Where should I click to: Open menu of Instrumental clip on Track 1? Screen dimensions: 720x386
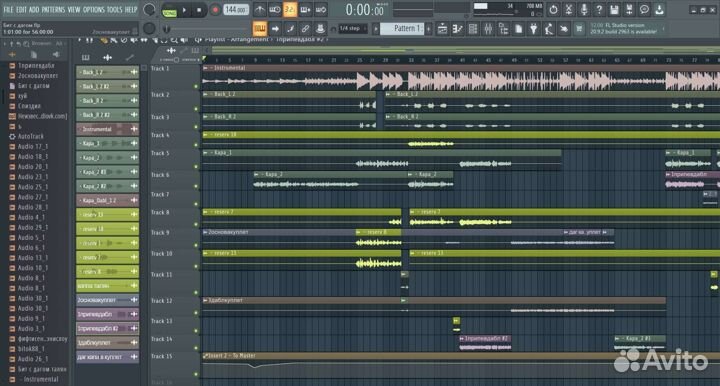[x=205, y=68]
